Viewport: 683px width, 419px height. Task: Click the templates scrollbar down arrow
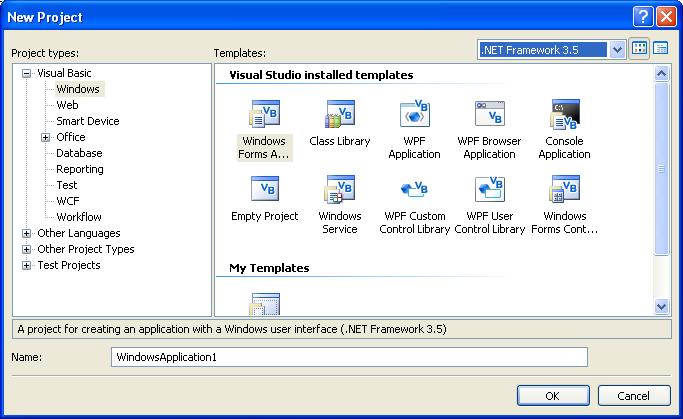(x=661, y=307)
